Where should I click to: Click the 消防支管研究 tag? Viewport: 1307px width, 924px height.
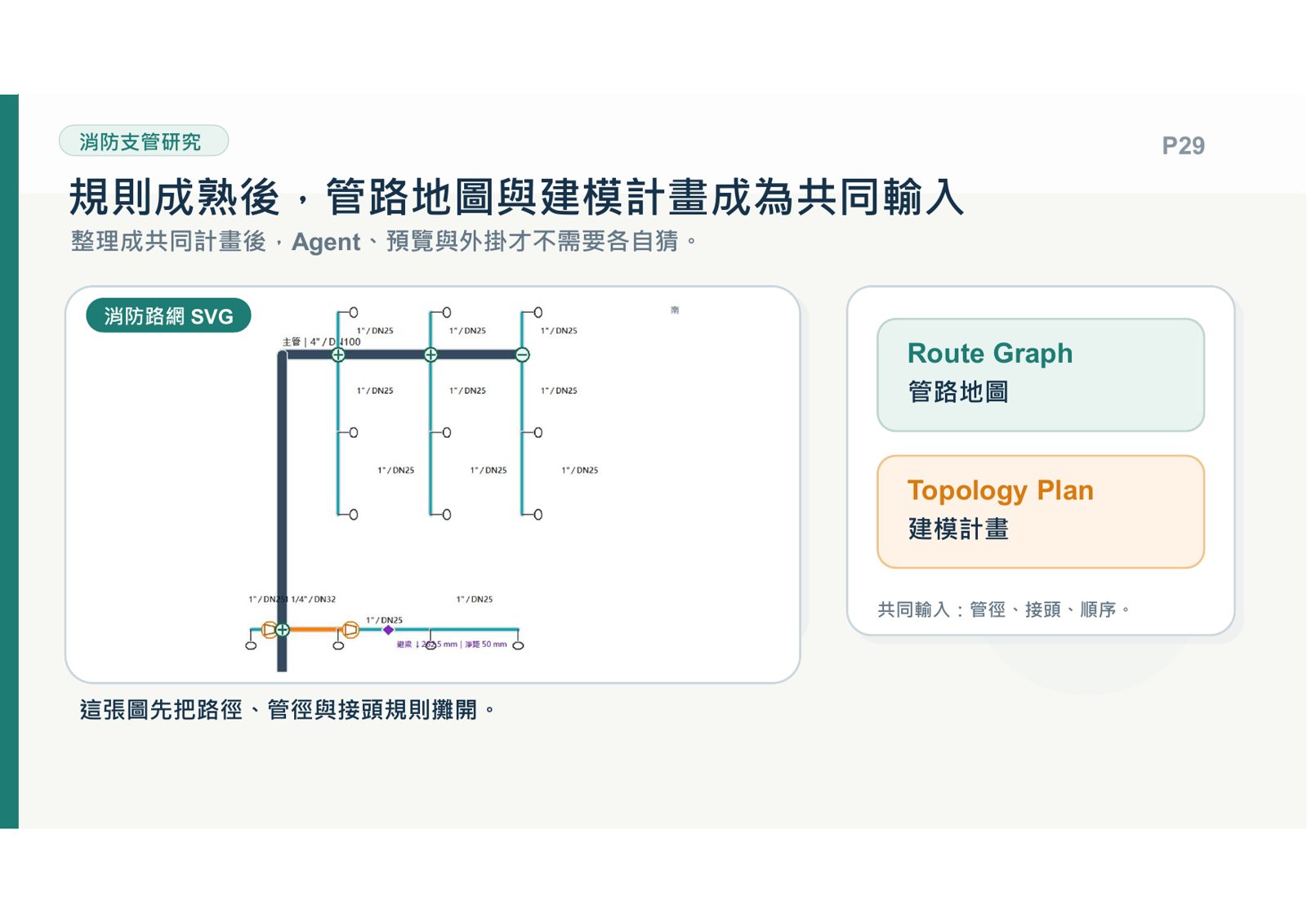pyautogui.click(x=144, y=141)
